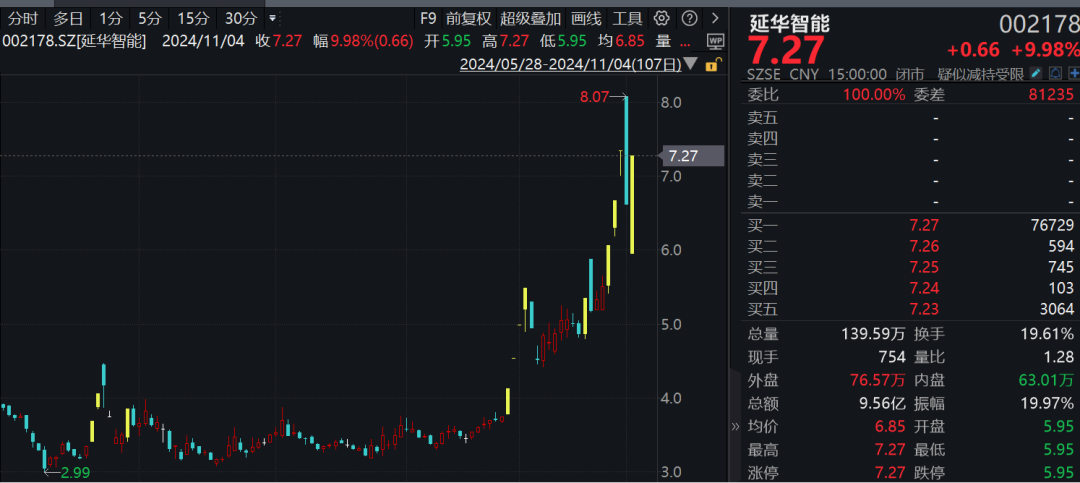
Task: Switch to the 分时 chart tab
Action: click(23, 18)
